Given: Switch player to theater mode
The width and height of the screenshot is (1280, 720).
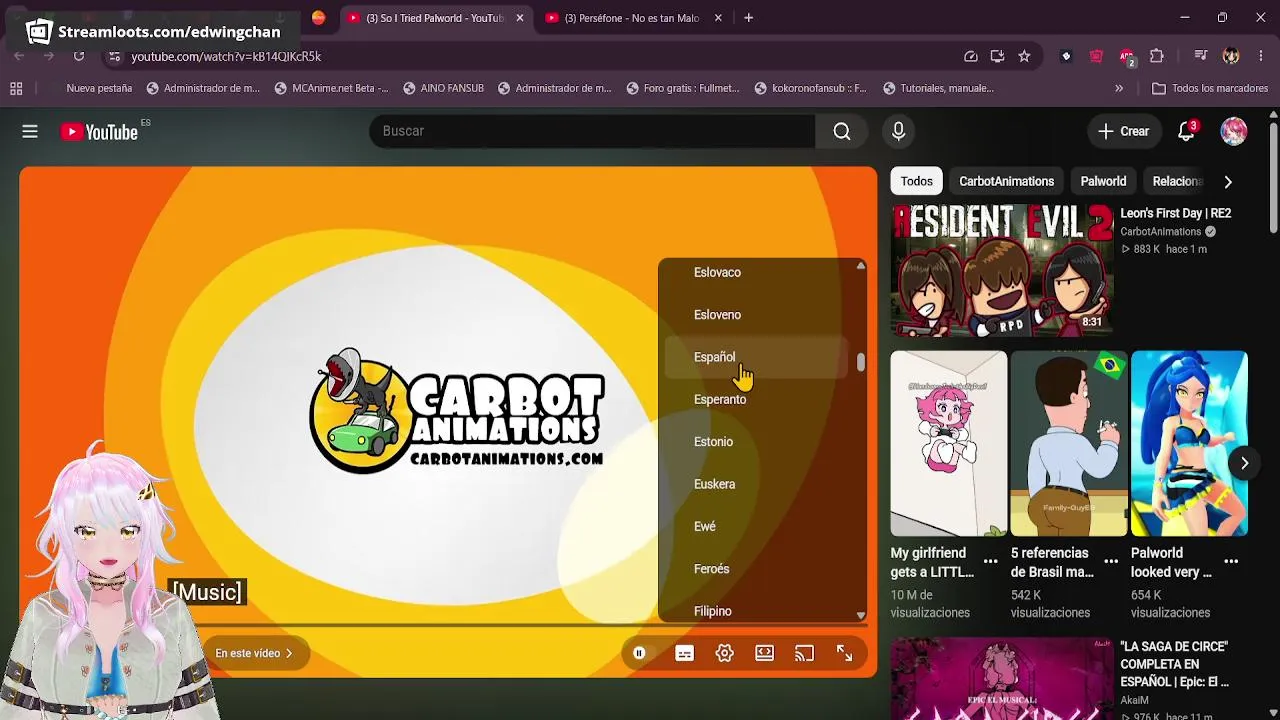Looking at the screenshot, I should coord(764,653).
